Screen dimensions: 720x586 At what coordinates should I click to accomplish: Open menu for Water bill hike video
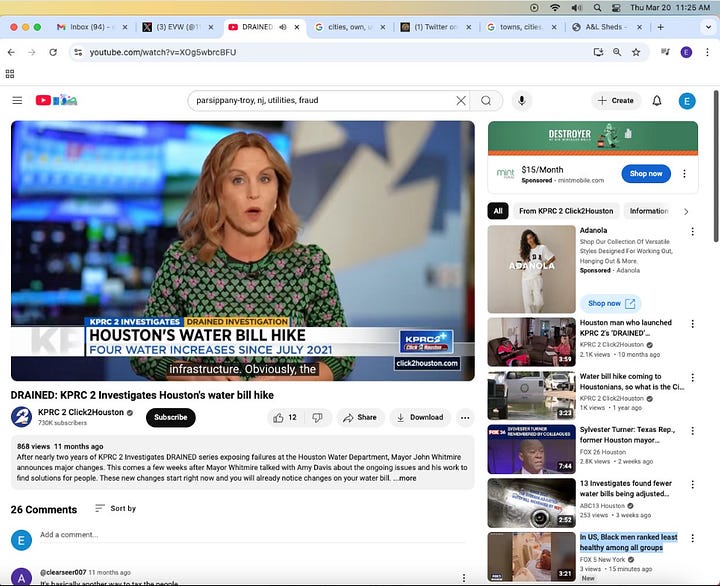pos(692,378)
